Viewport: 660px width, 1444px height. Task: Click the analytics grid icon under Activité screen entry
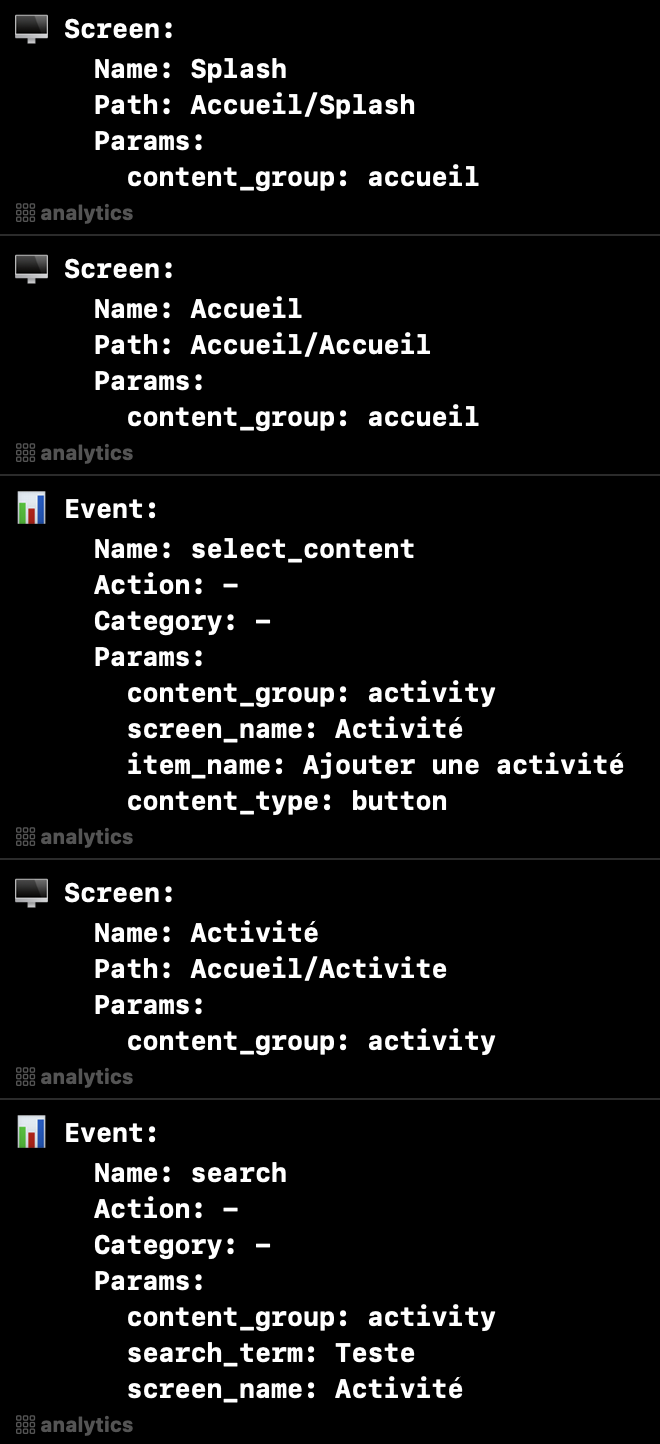click(x=26, y=1077)
